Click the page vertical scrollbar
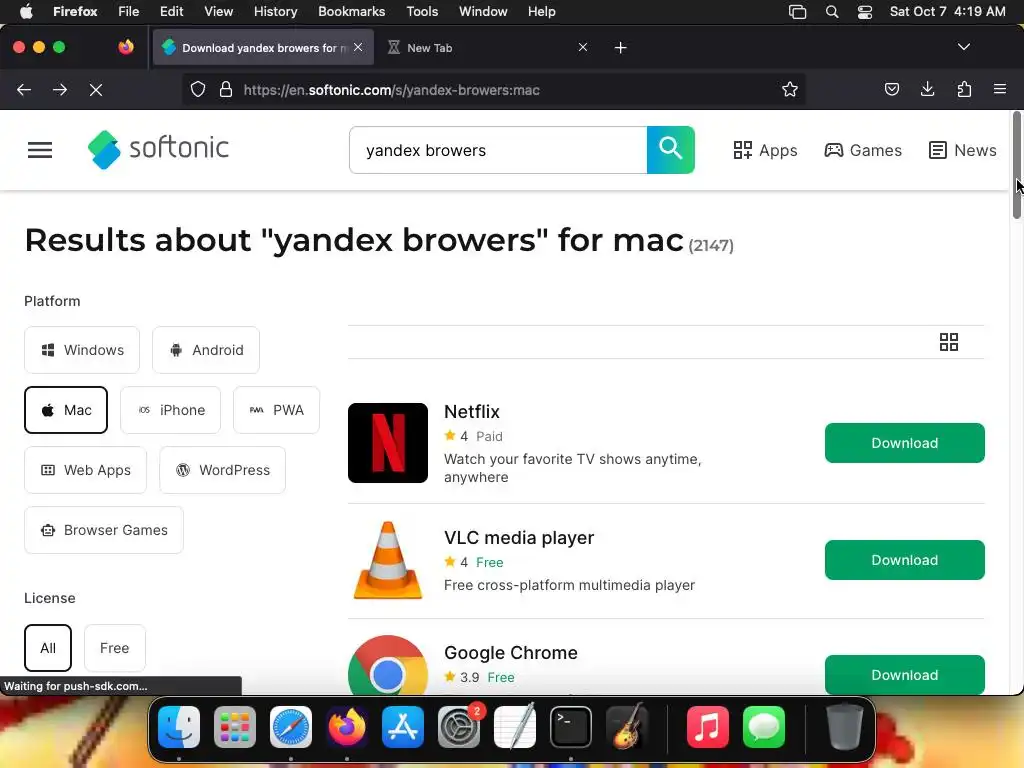This screenshot has height=768, width=1024. click(x=1017, y=165)
